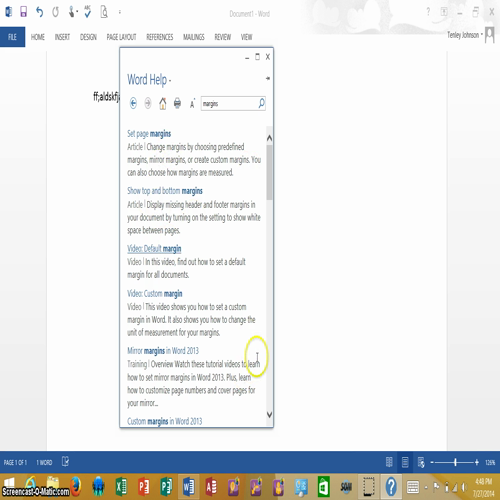Click the 126% zoom level
This screenshot has width=500, height=500.
(490, 462)
